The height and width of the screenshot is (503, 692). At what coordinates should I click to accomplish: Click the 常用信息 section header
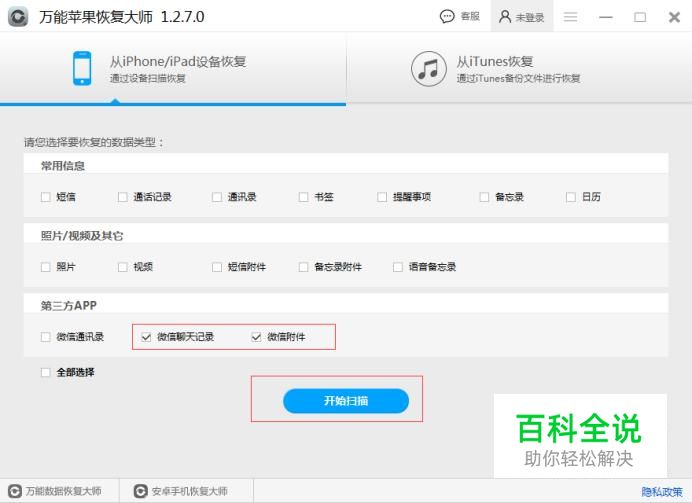(63, 166)
